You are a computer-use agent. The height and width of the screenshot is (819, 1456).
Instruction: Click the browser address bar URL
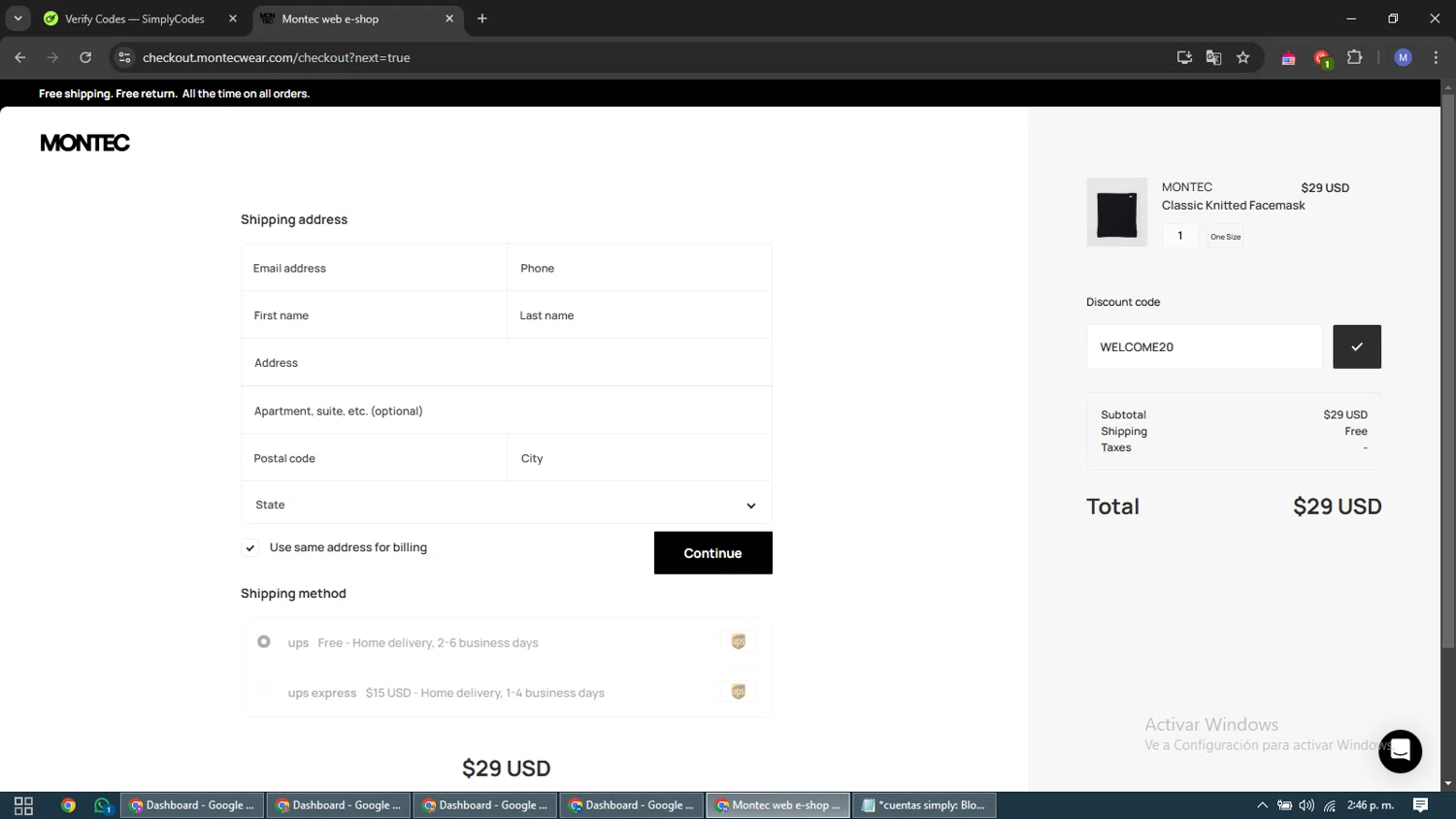[x=277, y=57]
